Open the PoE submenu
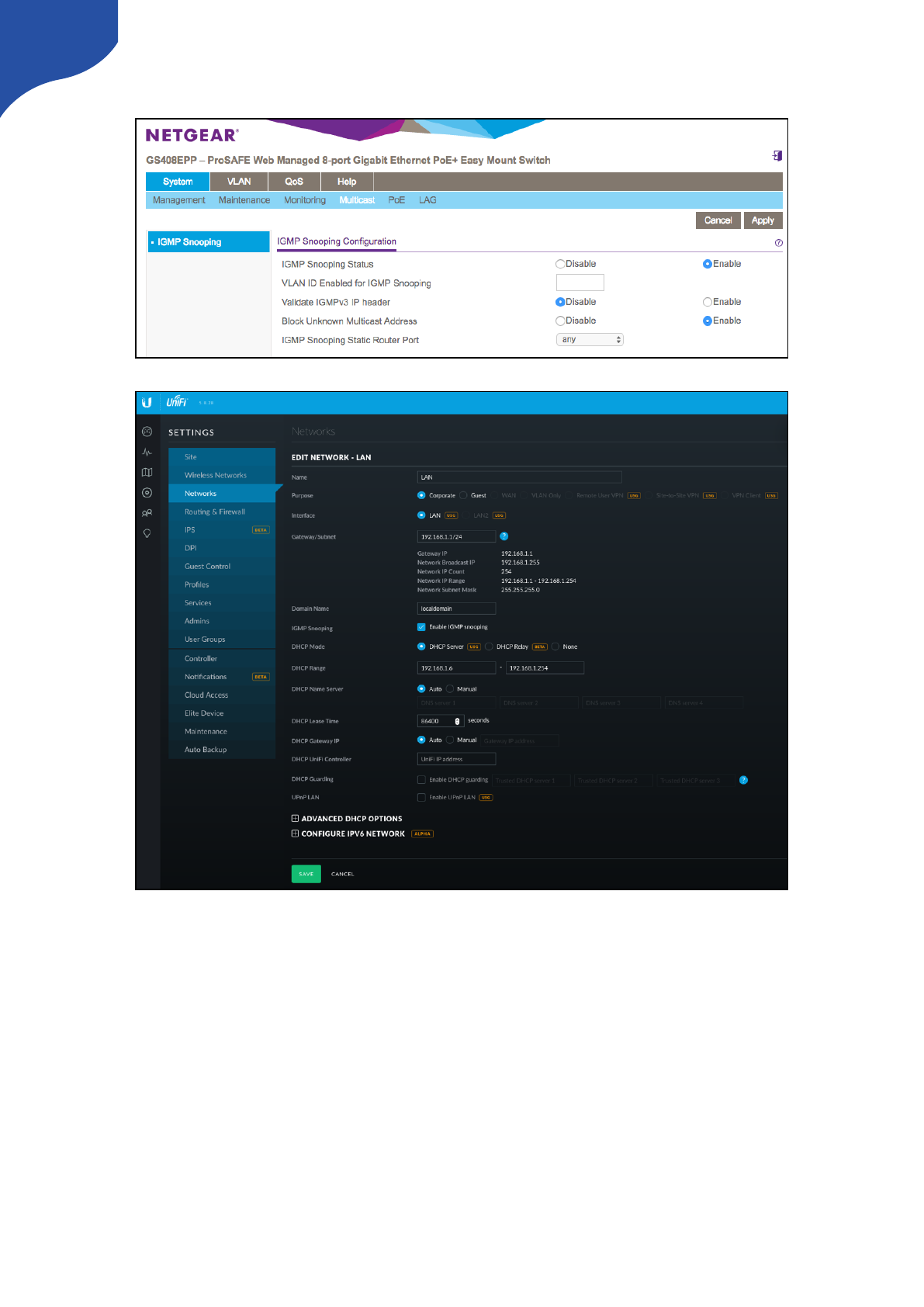 [x=396, y=200]
